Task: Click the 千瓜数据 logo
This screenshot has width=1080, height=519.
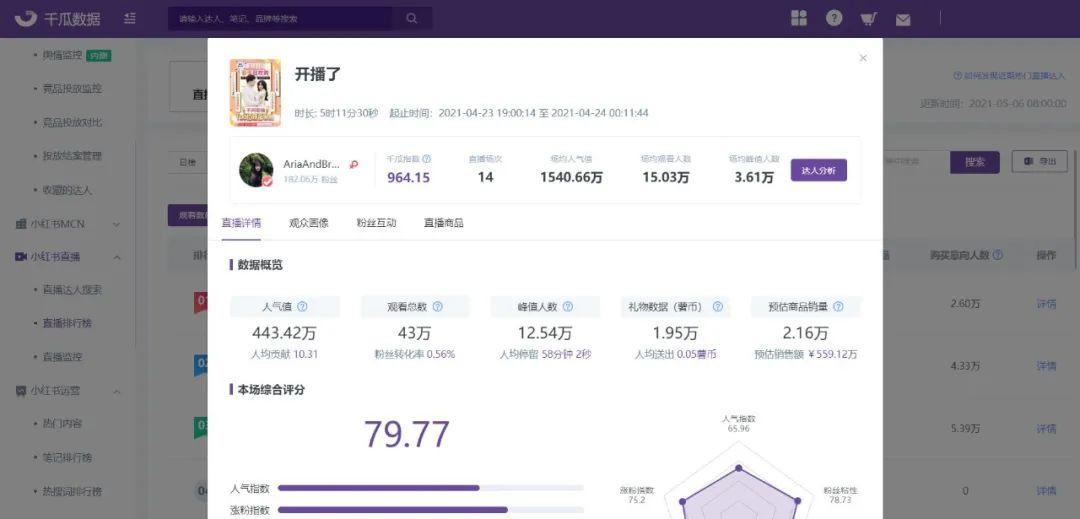Action: [x=57, y=19]
